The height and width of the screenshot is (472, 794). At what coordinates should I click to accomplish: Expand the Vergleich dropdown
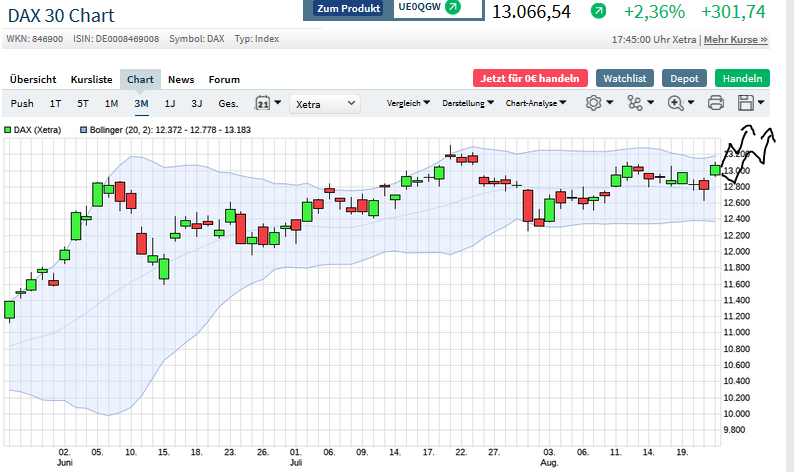(x=408, y=103)
